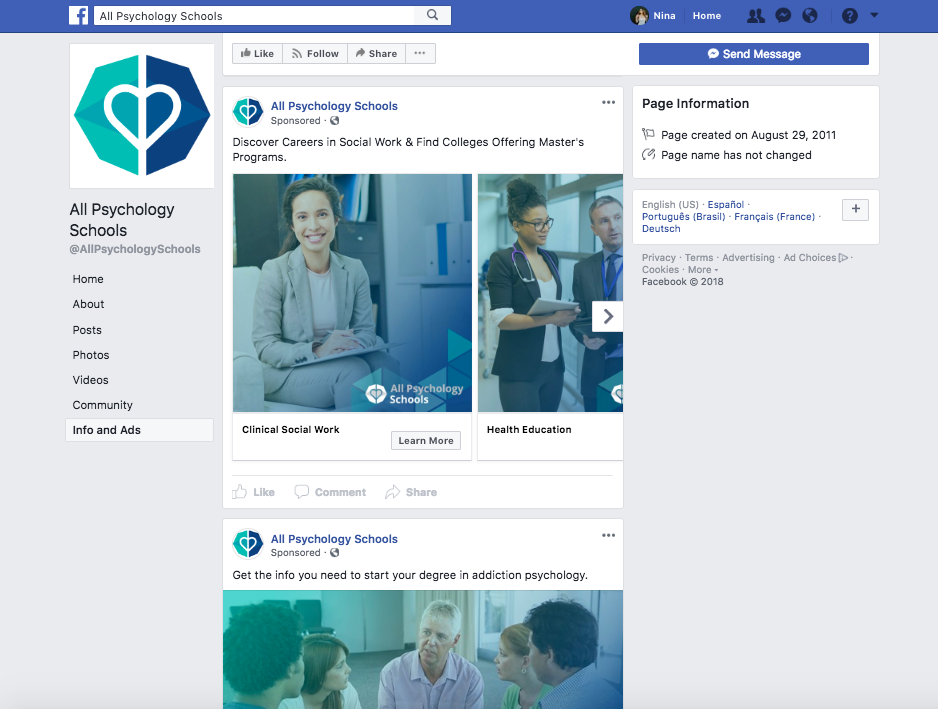Click the search magnifier button

[433, 16]
